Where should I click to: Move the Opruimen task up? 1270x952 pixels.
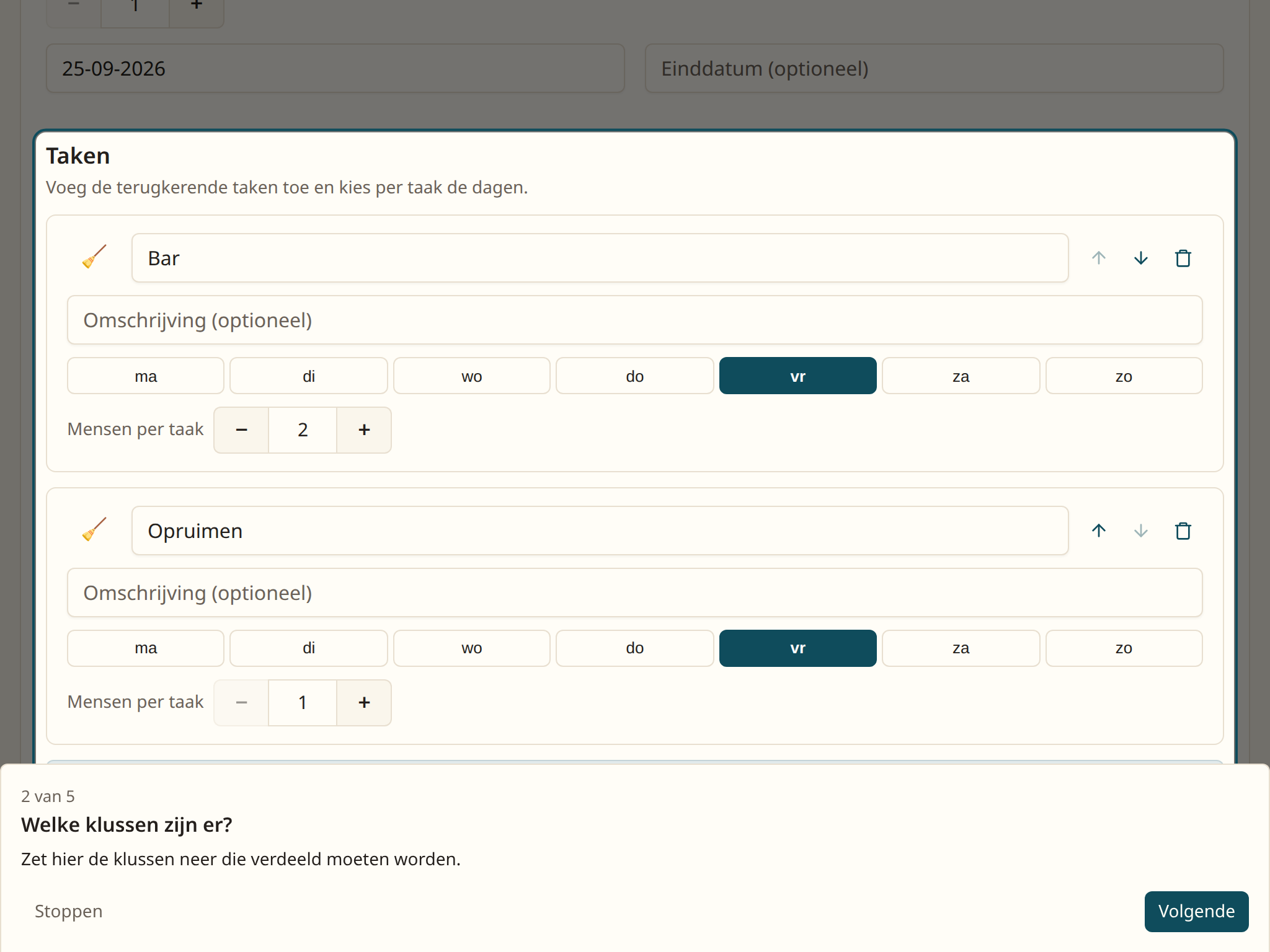pyautogui.click(x=1098, y=531)
